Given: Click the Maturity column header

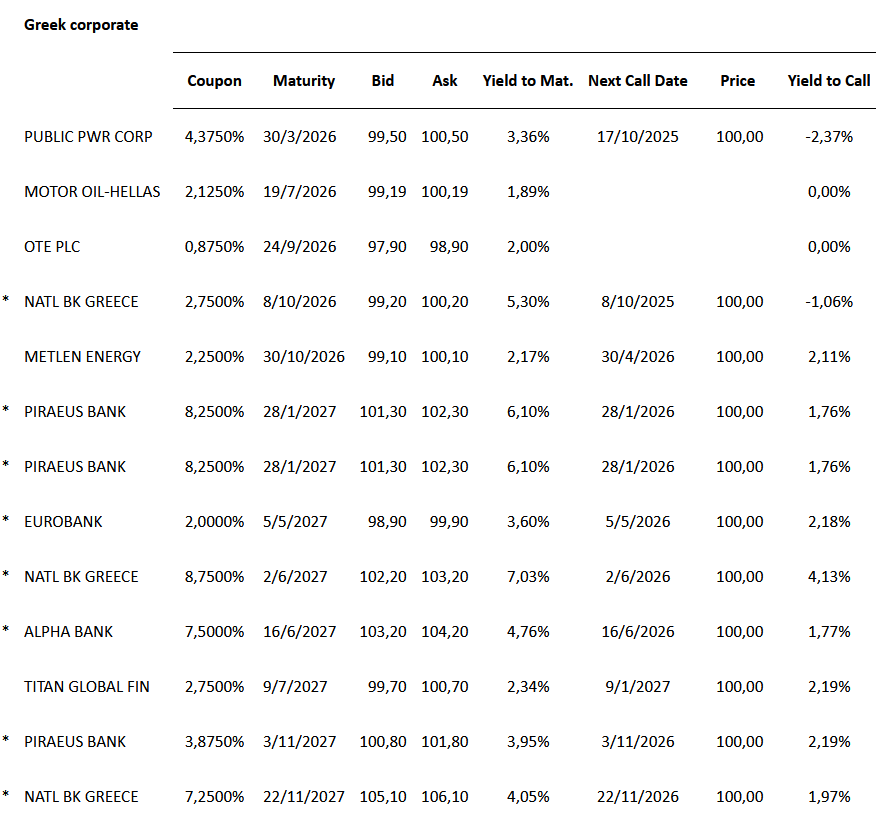Looking at the screenshot, I should click(304, 81).
